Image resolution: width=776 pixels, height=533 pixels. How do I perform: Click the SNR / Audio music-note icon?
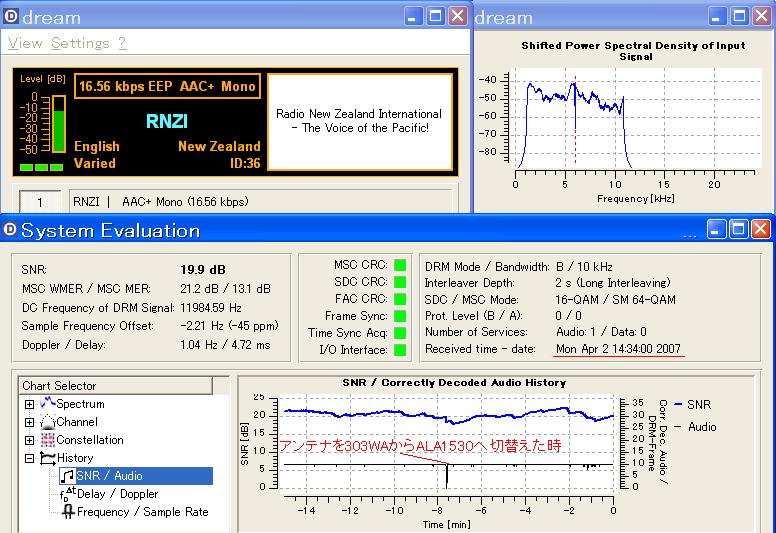[67, 476]
